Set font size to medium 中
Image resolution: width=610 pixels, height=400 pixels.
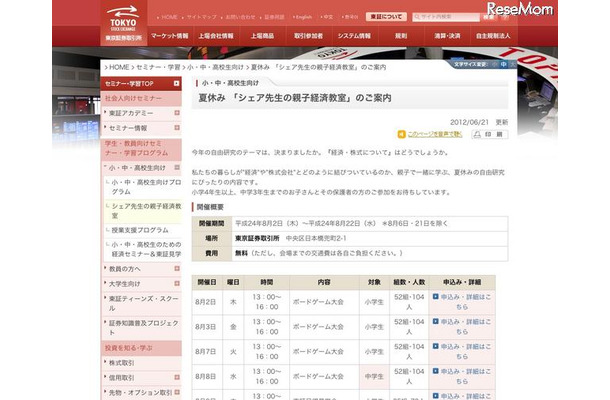click(x=504, y=65)
